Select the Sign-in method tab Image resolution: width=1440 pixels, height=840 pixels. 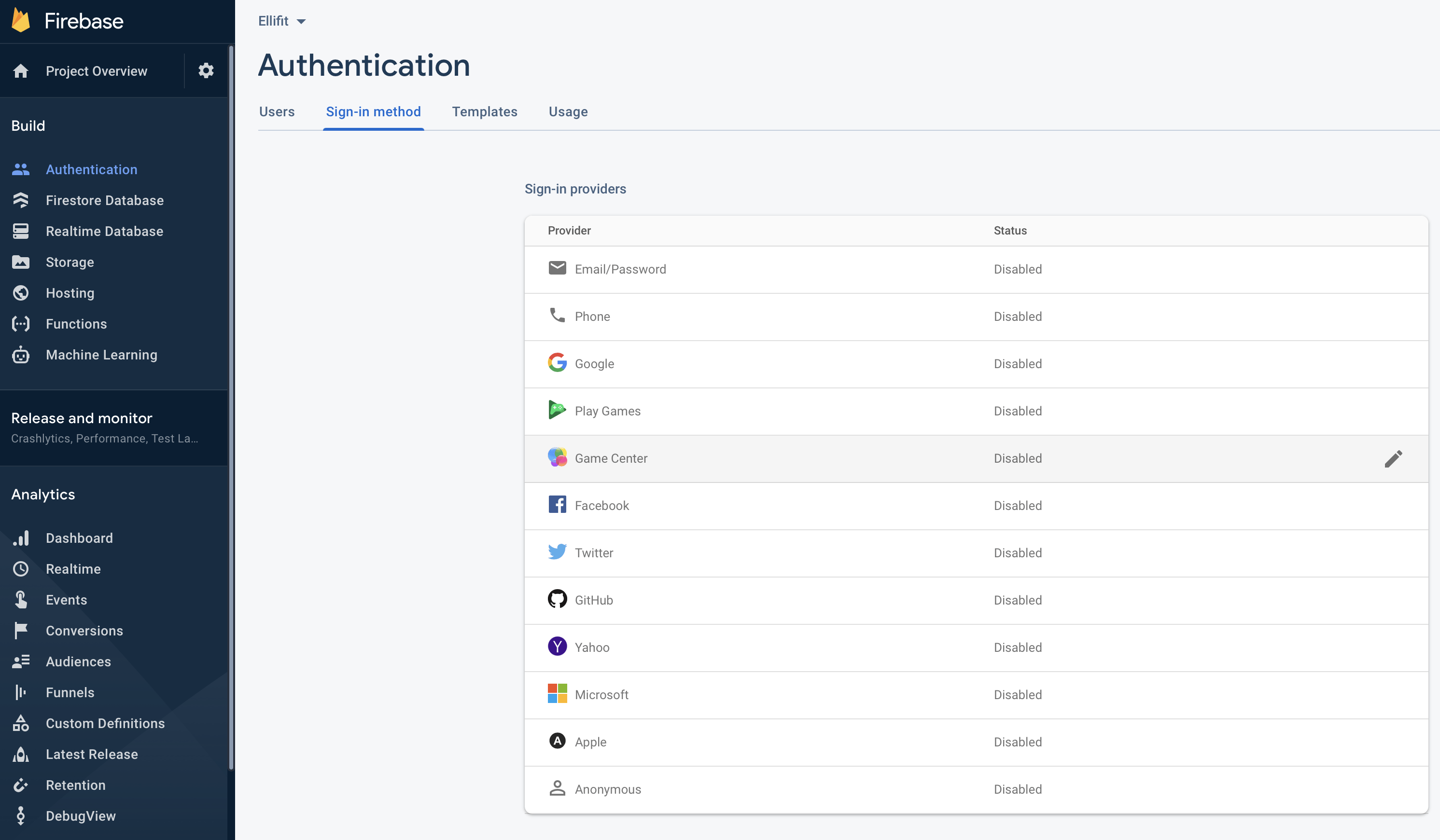373,112
